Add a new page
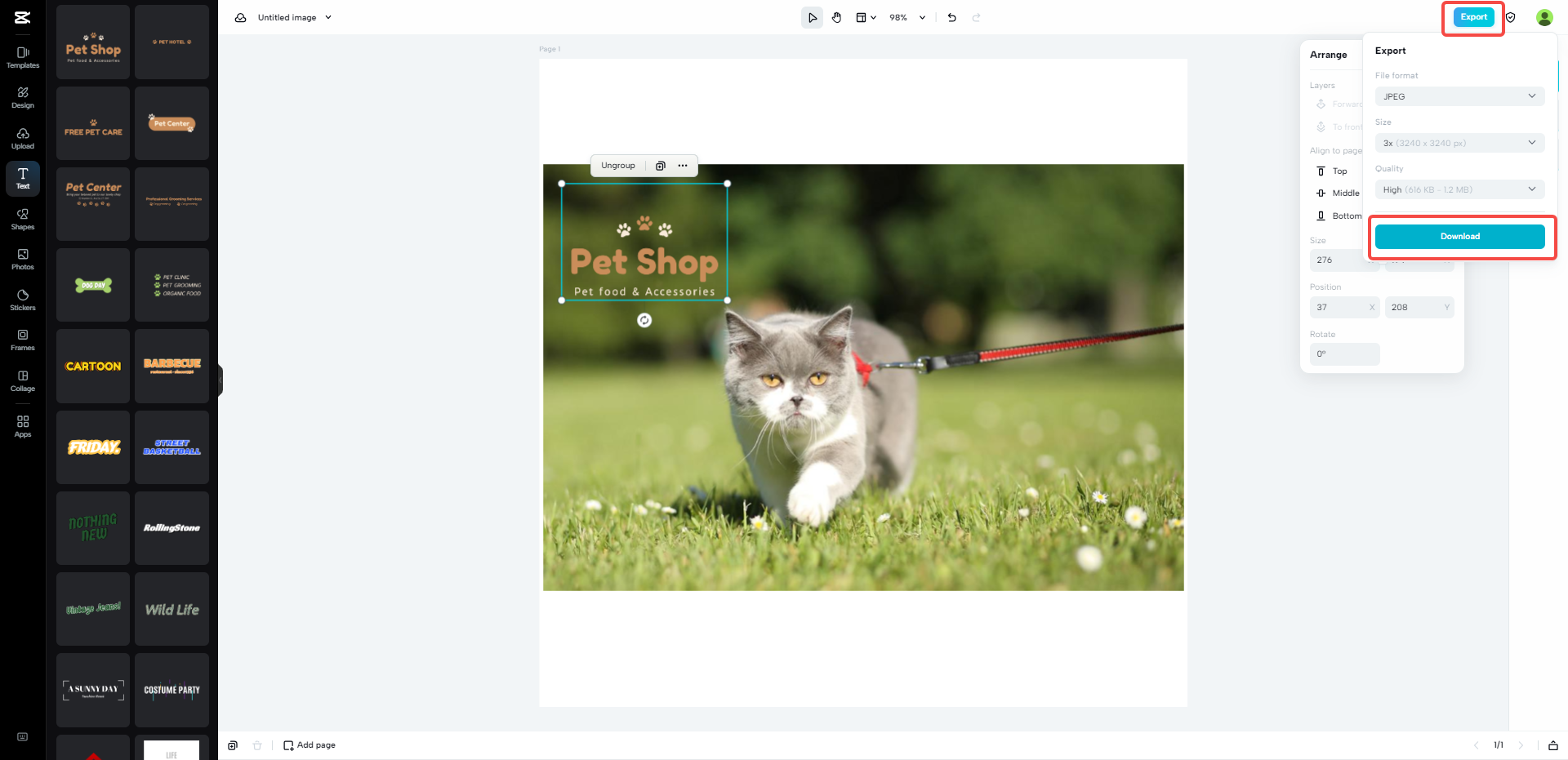This screenshot has height=760, width=1568. (310, 745)
